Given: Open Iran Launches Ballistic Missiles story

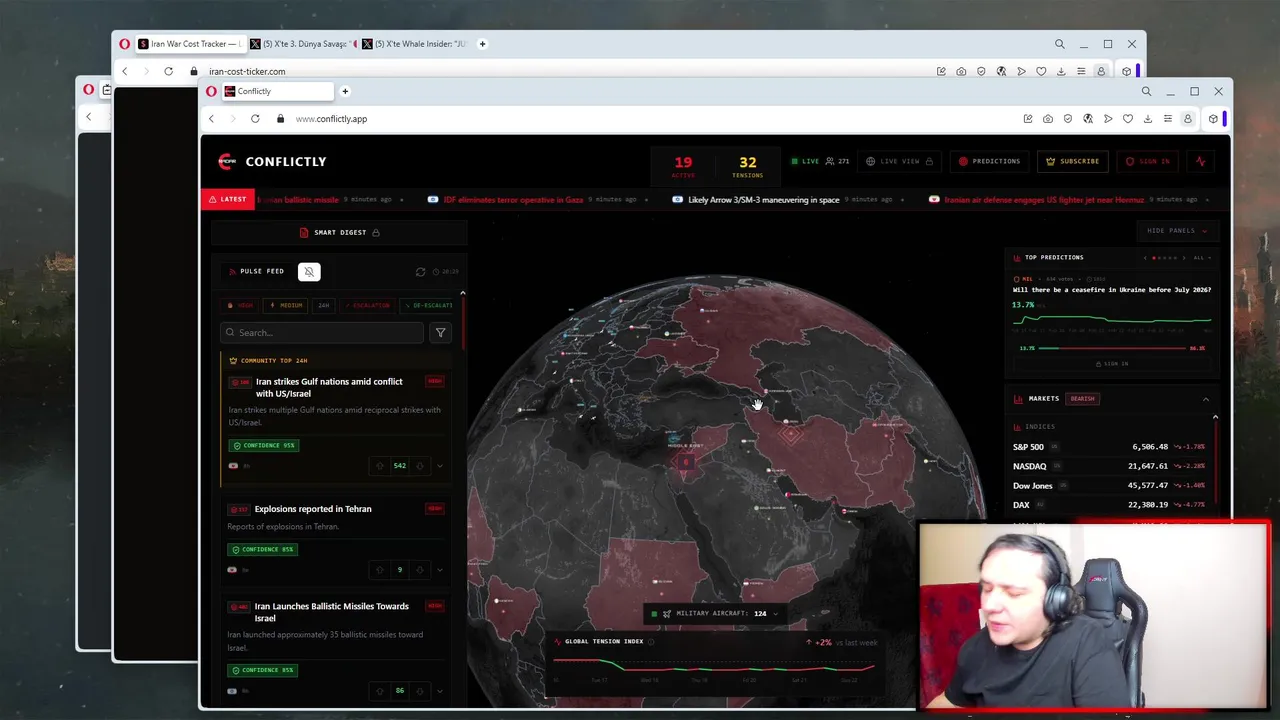Looking at the screenshot, I should tap(331, 612).
